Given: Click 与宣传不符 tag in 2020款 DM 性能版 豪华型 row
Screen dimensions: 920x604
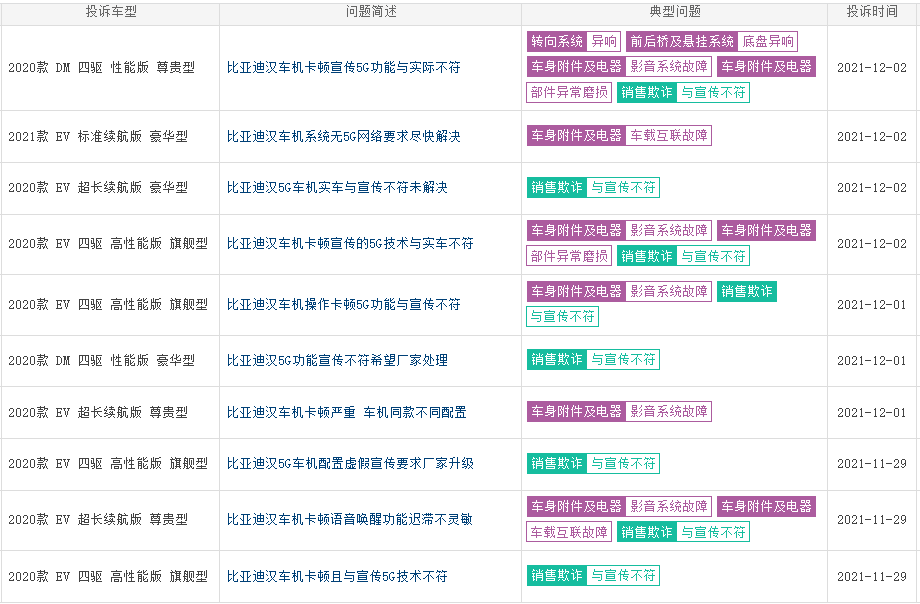Looking at the screenshot, I should (623, 359).
